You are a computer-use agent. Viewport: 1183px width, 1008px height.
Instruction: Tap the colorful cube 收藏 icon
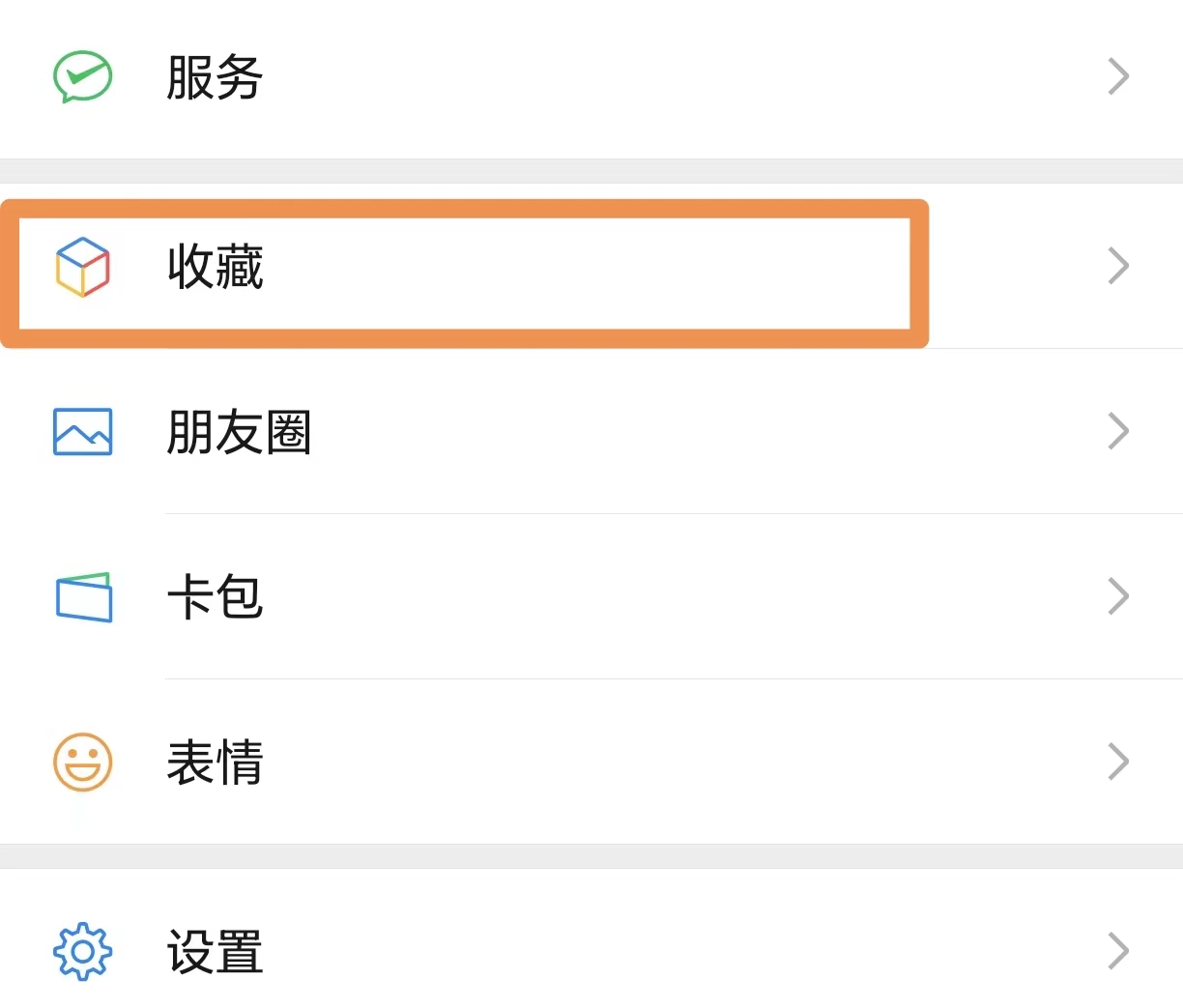(82, 267)
